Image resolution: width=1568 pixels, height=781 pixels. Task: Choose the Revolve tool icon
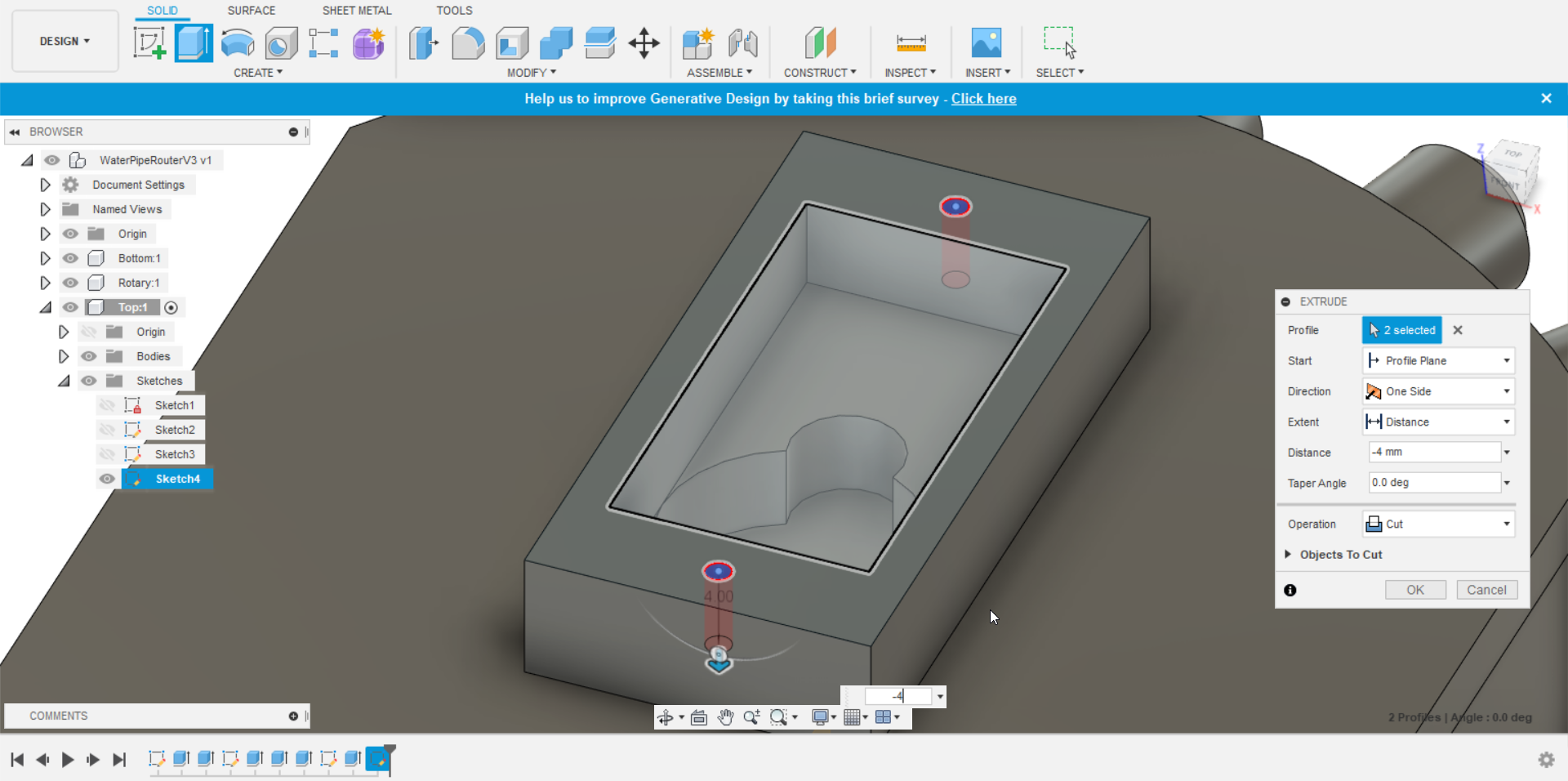tap(238, 42)
